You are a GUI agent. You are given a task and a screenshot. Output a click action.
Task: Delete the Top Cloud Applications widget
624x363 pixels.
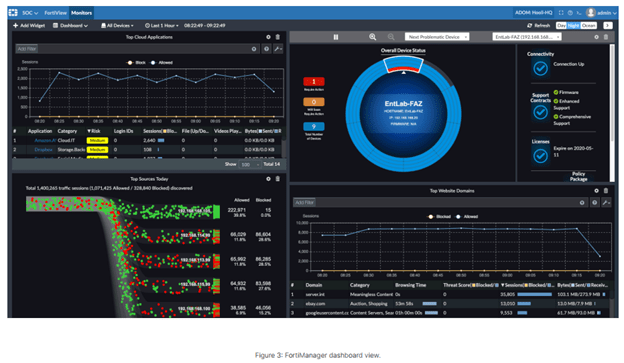click(x=278, y=37)
